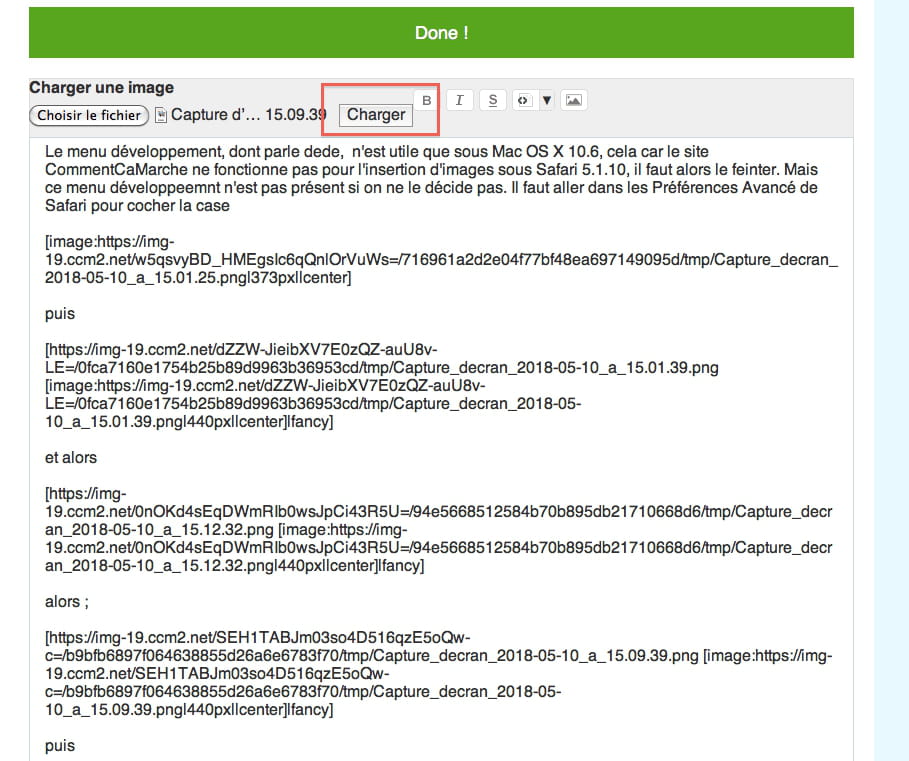Apply italic formatting with the I icon
This screenshot has height=761, width=909.
pos(459,100)
